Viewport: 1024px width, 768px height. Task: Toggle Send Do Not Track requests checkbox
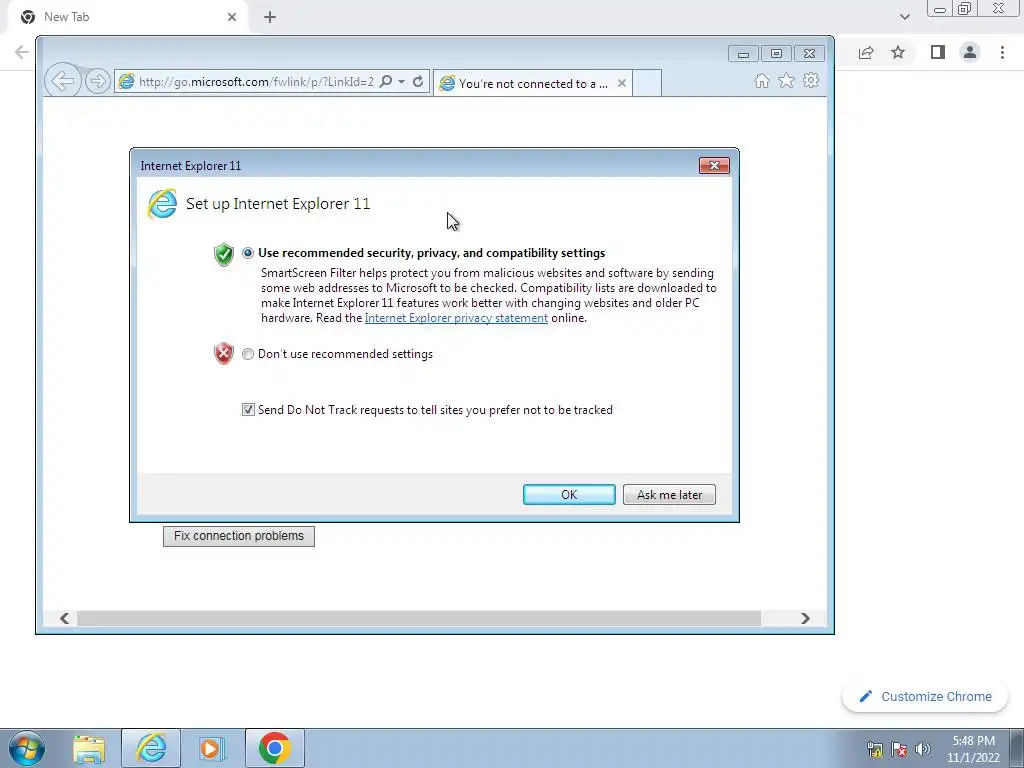[248, 409]
